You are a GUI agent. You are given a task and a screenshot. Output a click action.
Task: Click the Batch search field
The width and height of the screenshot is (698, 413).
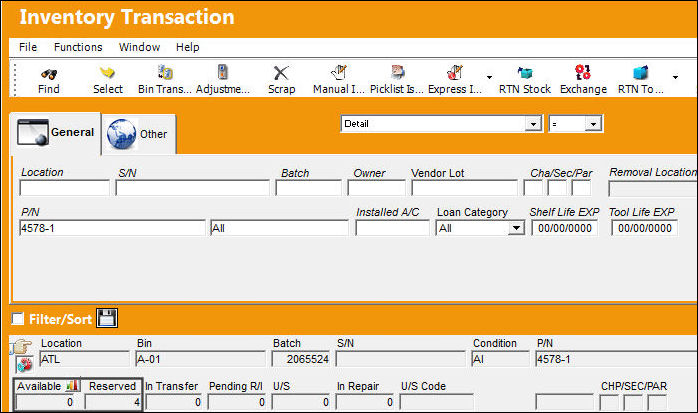pos(308,188)
